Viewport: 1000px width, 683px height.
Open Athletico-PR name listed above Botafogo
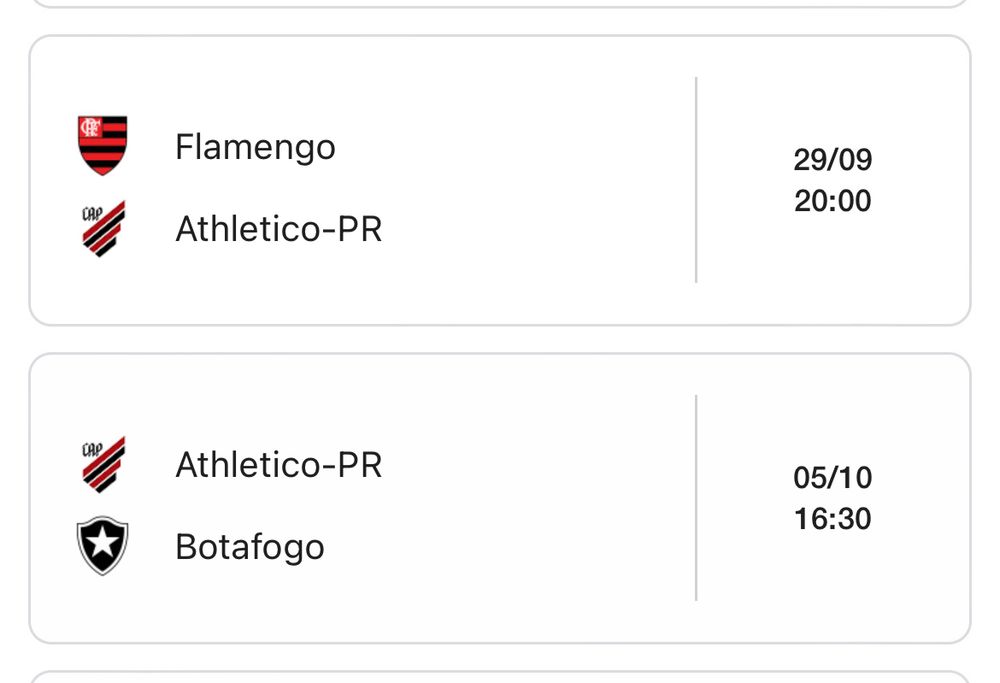[279, 465]
